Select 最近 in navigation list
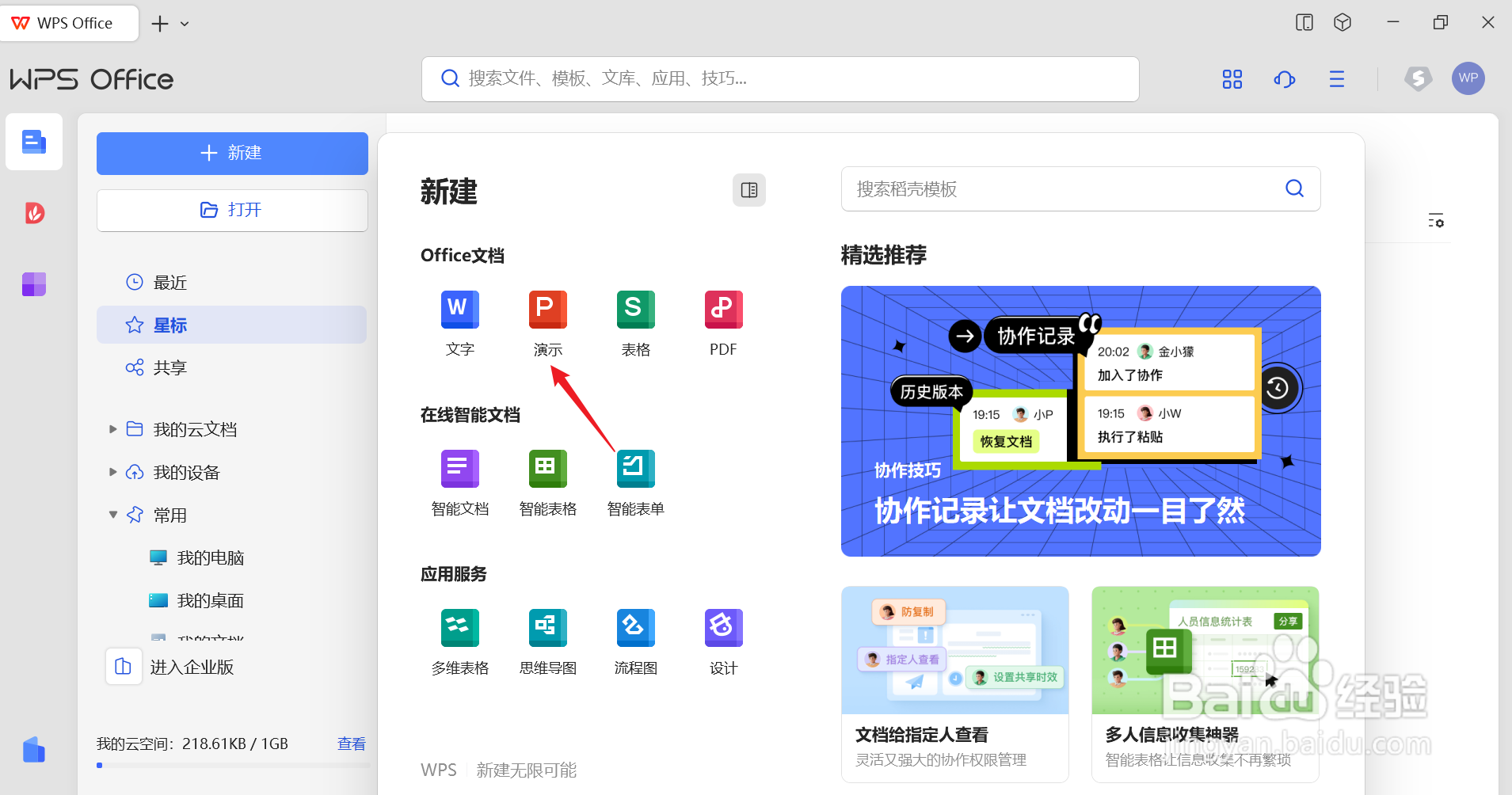Image resolution: width=1512 pixels, height=795 pixels. (x=231, y=282)
